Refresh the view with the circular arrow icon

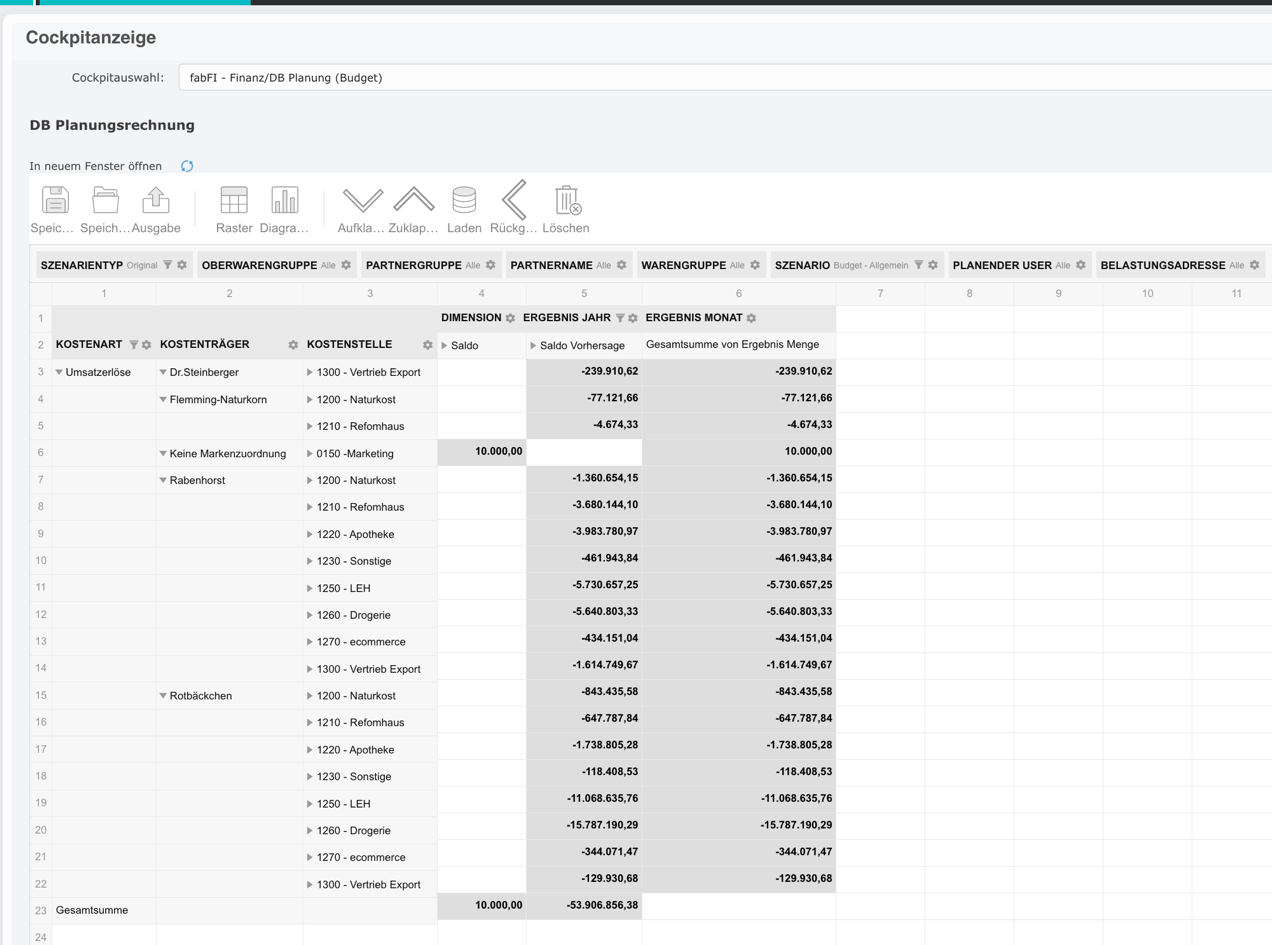pyautogui.click(x=187, y=166)
